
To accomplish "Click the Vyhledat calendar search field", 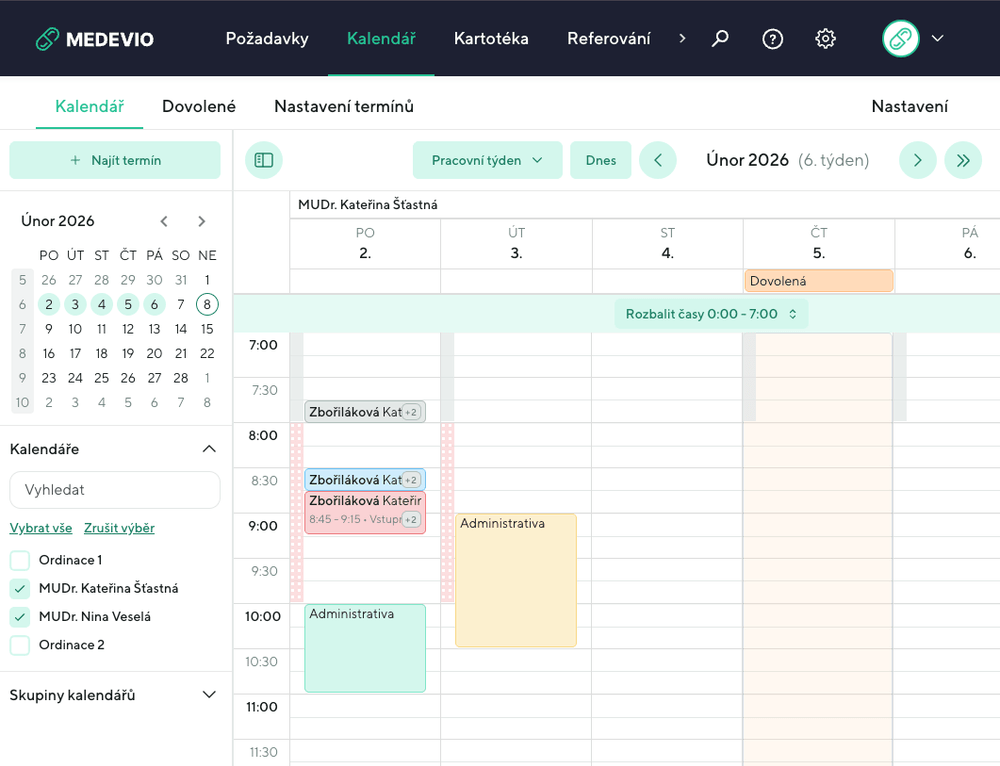I will click(115, 490).
